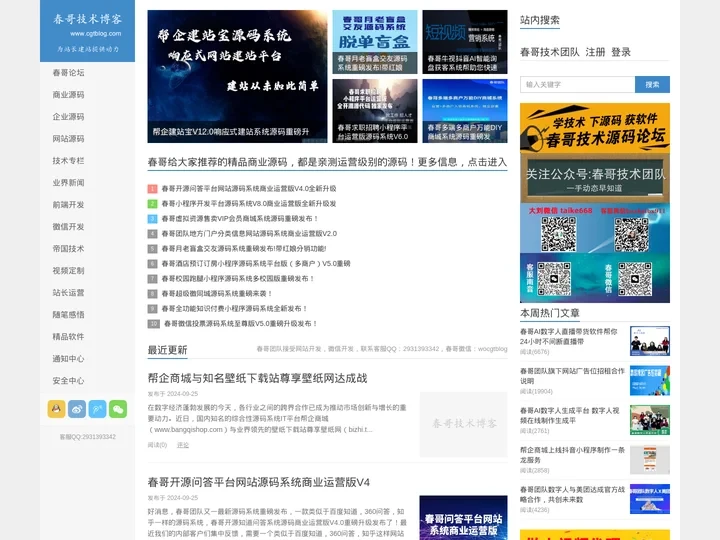The width and height of the screenshot is (720, 540).
Task: Click the 关注公众号:春哥技术团队 chalkboard banner
Action: pyautogui.click(x=595, y=178)
